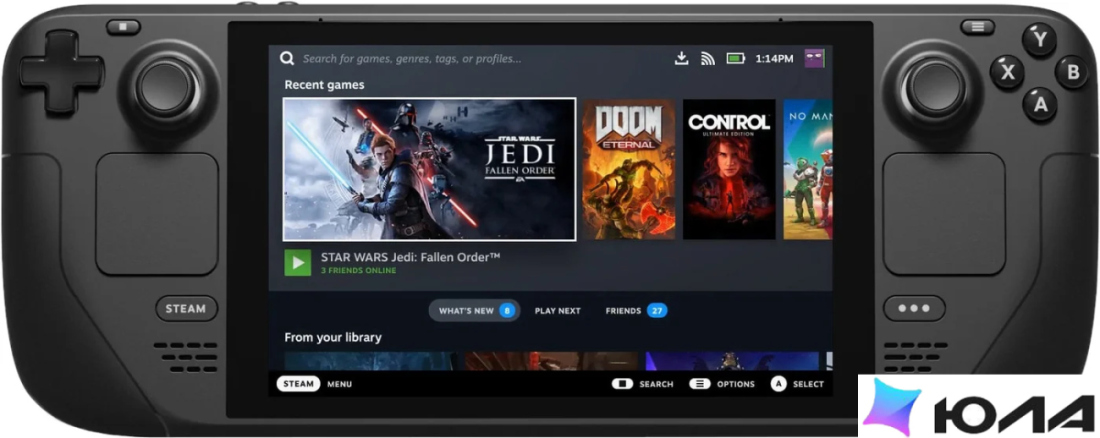Click the View button above left stick
The height and width of the screenshot is (438, 1100).
[123, 27]
